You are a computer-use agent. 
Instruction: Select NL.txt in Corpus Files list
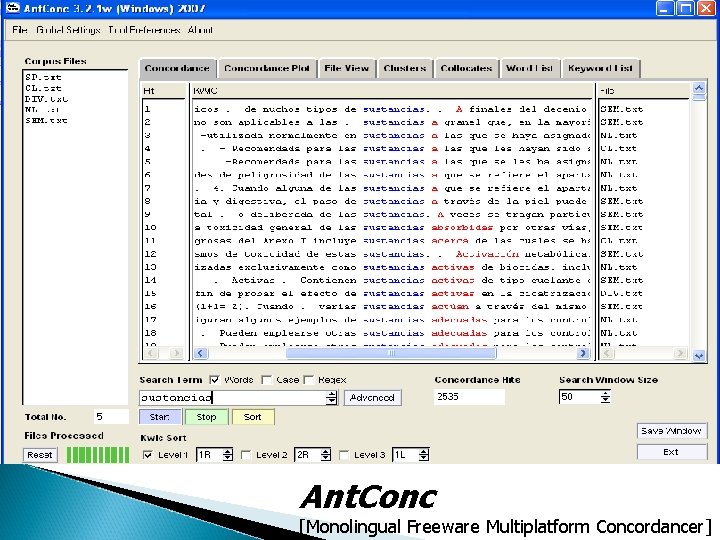[42, 110]
